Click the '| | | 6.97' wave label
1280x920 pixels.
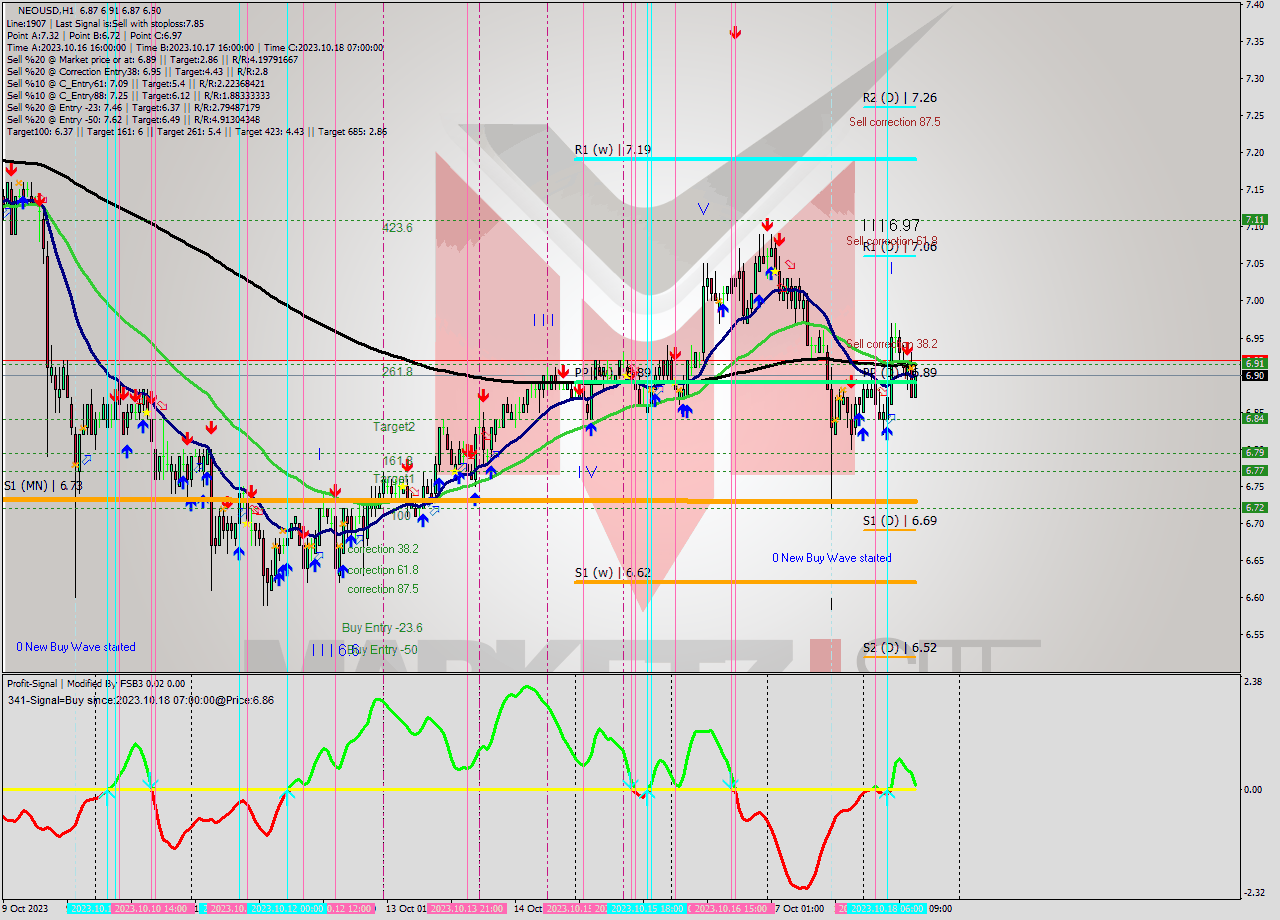(x=890, y=226)
